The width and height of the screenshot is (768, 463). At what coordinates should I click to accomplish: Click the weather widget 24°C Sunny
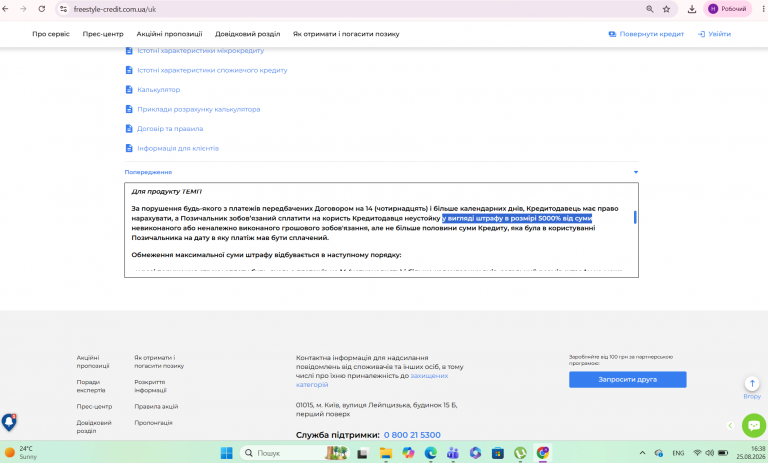(x=22, y=452)
